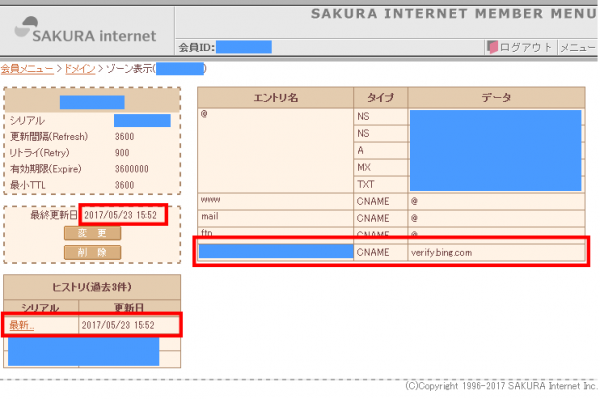The image size is (600, 399).
Task: Select the A record type cell
Action: 380,150
